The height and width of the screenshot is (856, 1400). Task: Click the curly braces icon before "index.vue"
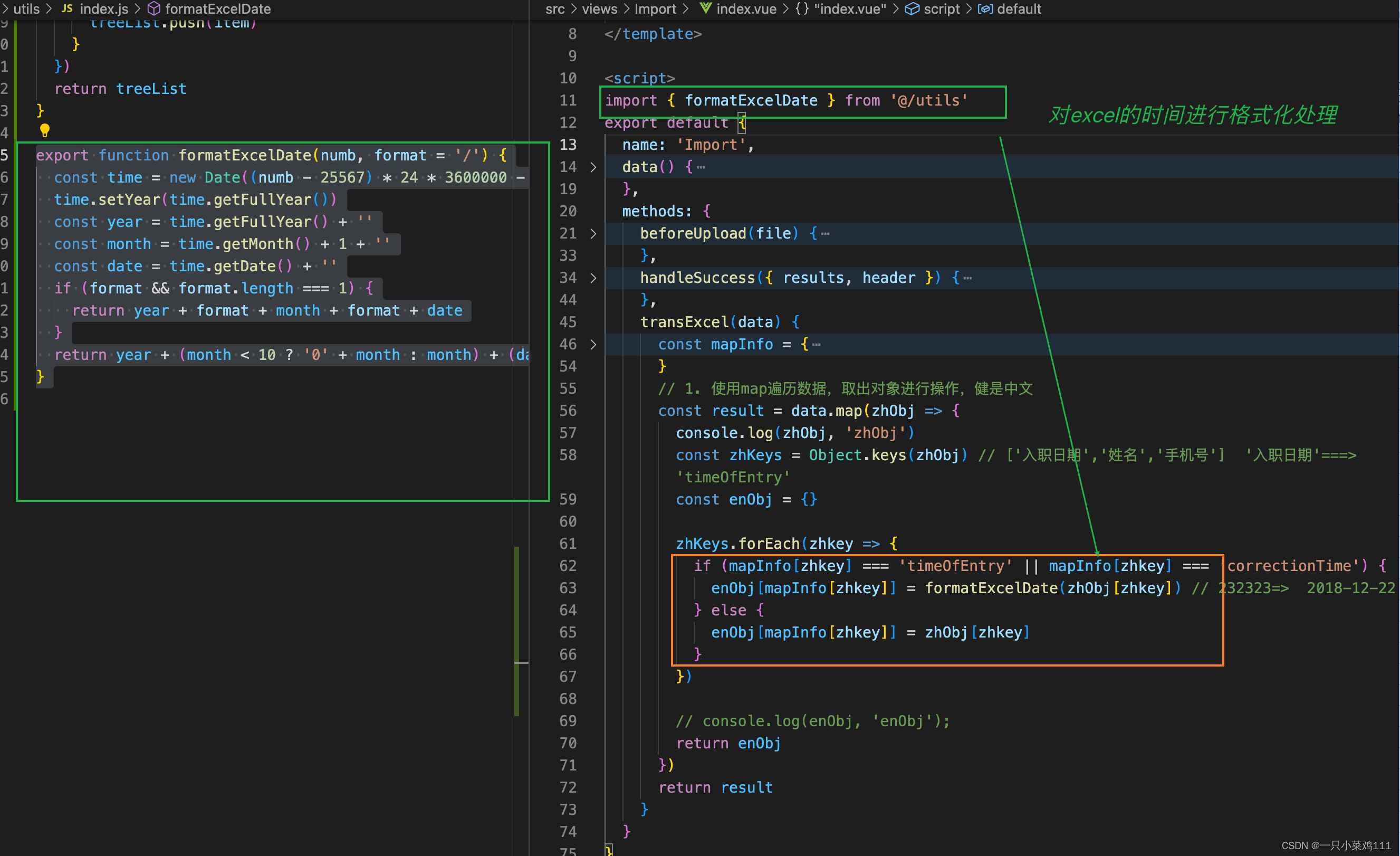click(x=802, y=8)
